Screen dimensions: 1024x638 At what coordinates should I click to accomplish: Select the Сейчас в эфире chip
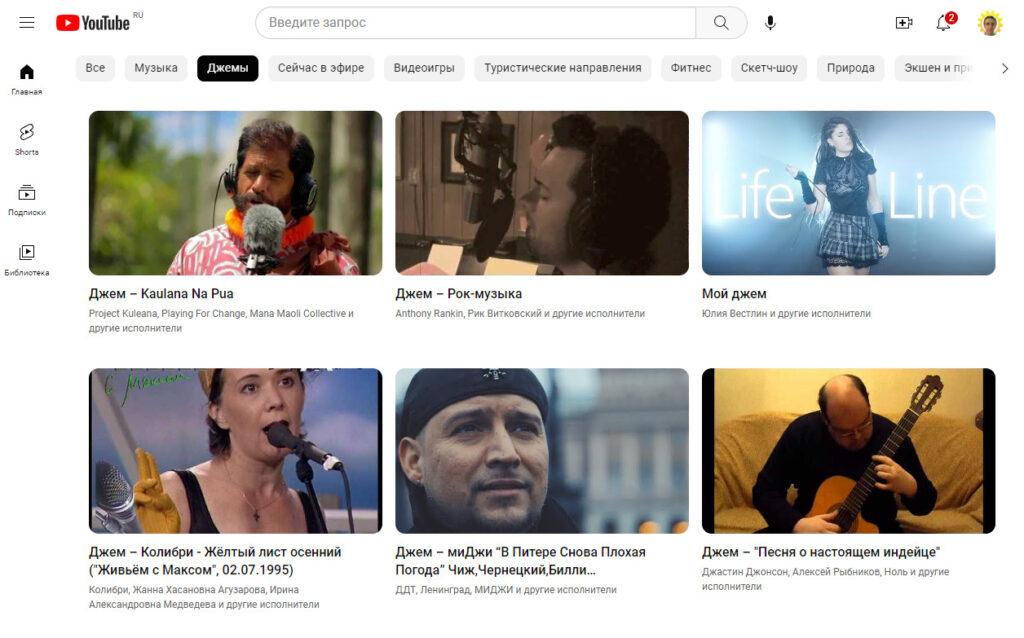click(321, 68)
